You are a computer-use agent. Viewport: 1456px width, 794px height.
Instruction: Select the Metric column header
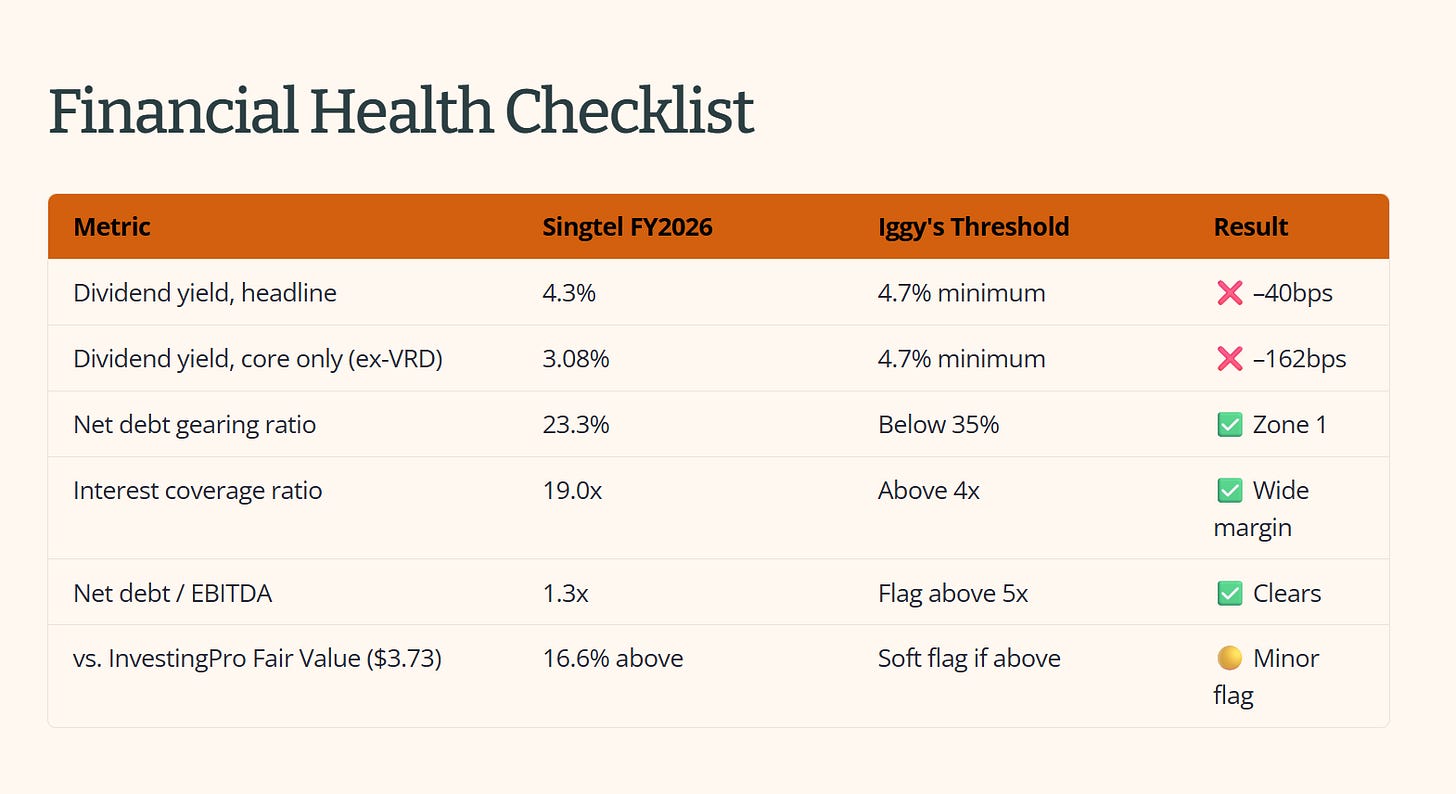point(112,227)
